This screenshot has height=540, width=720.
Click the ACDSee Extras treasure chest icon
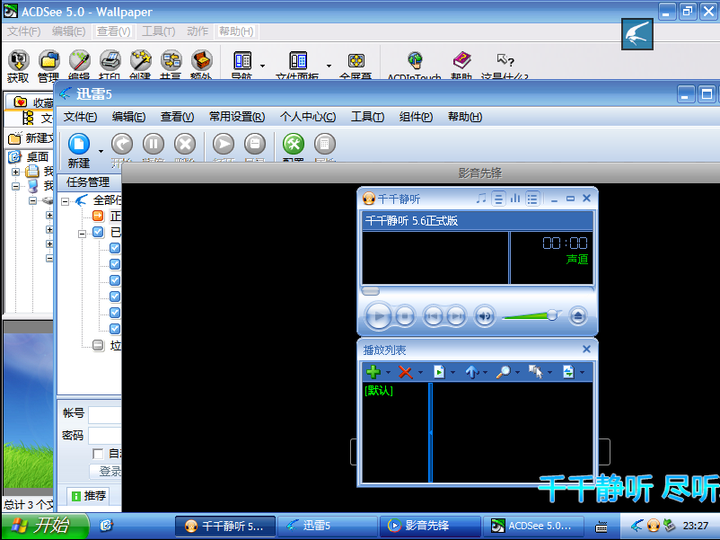click(202, 60)
